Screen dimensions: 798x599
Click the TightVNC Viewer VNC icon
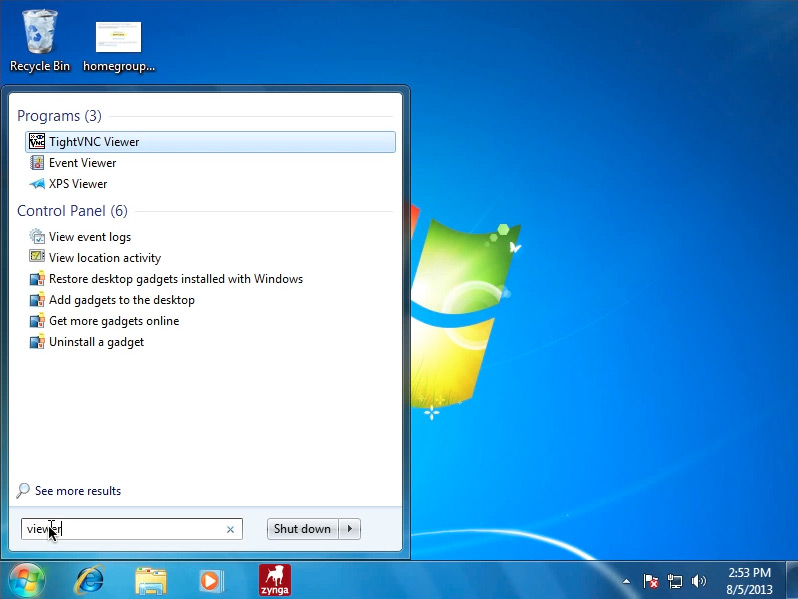37,141
